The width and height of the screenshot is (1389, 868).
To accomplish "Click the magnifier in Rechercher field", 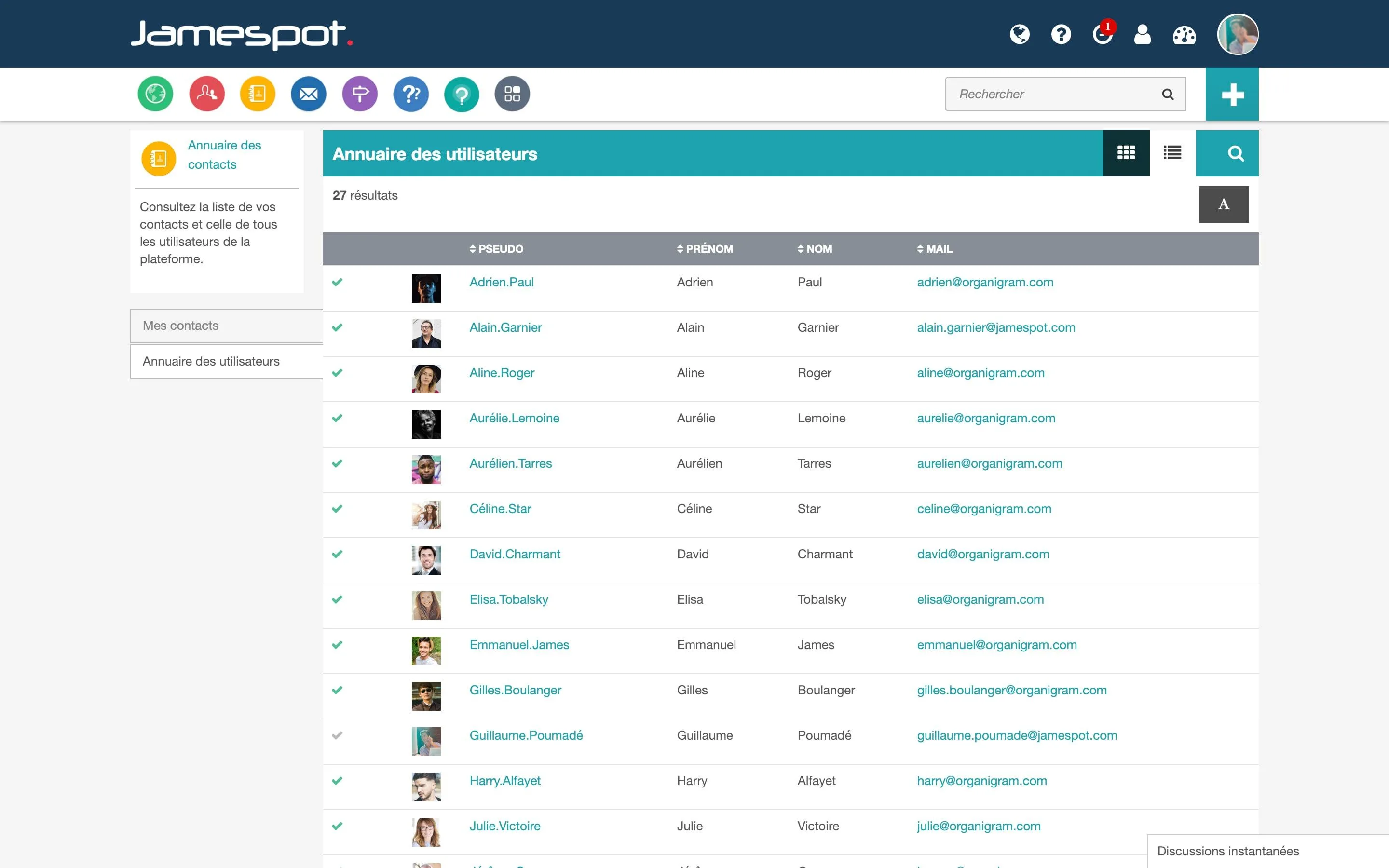I will [x=1168, y=94].
